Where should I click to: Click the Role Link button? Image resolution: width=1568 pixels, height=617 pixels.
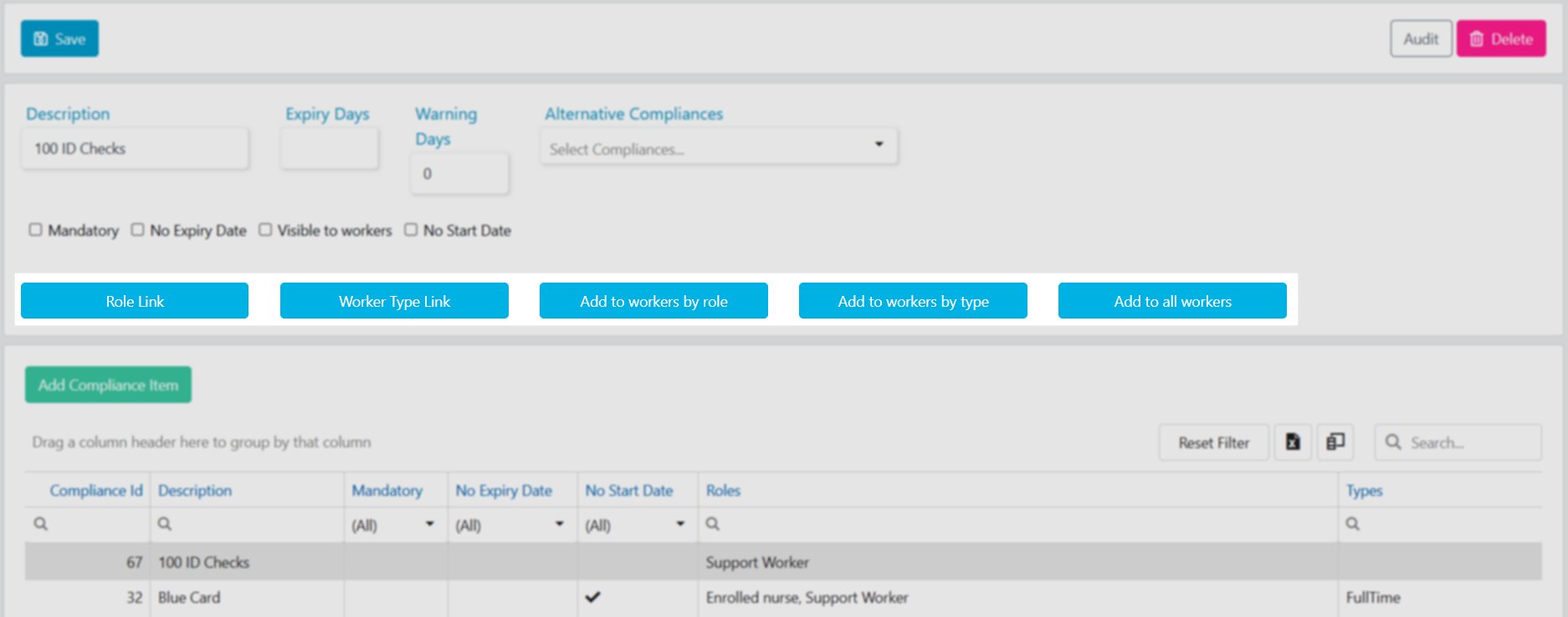coord(135,301)
